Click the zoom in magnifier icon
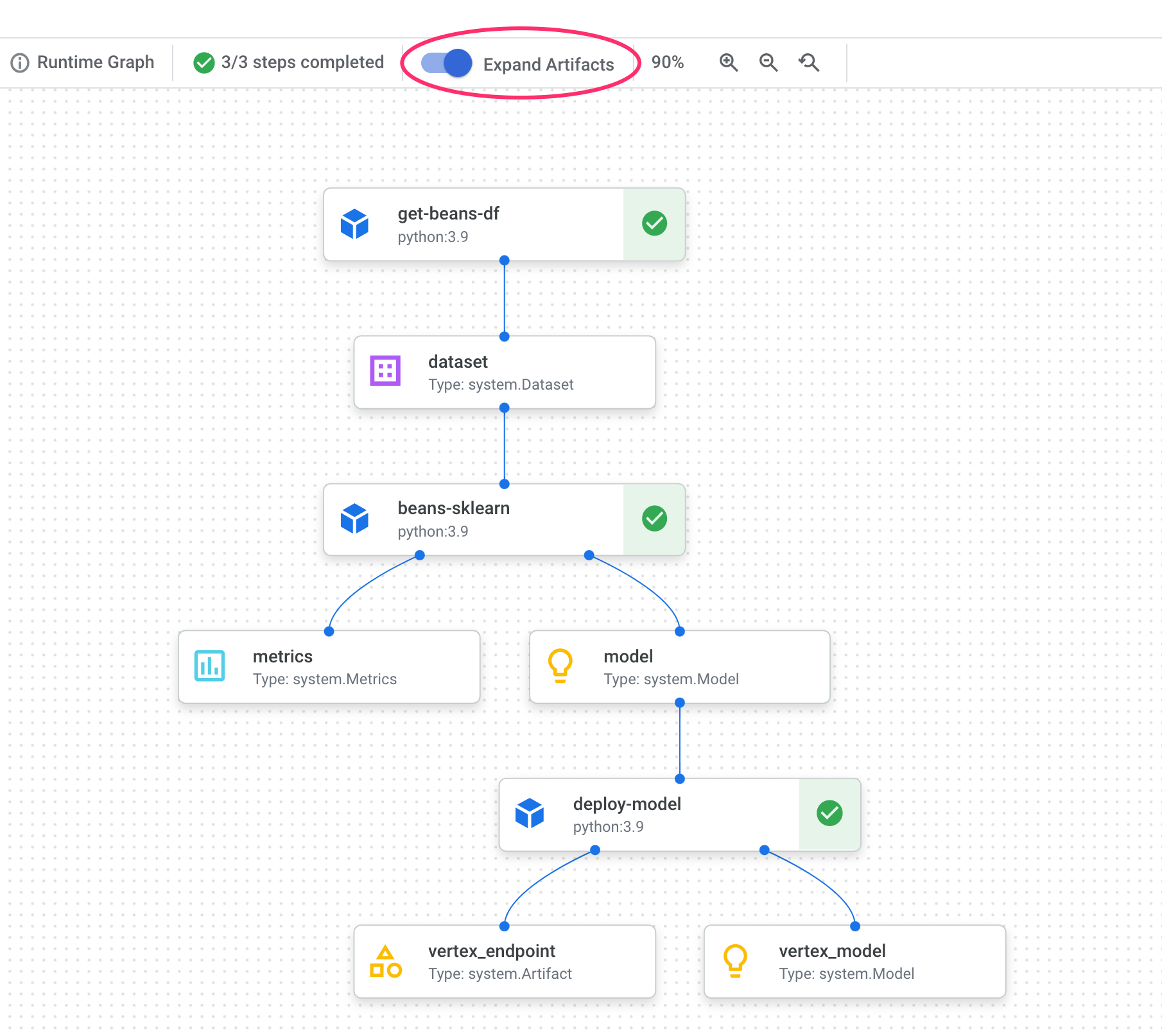 click(x=728, y=62)
